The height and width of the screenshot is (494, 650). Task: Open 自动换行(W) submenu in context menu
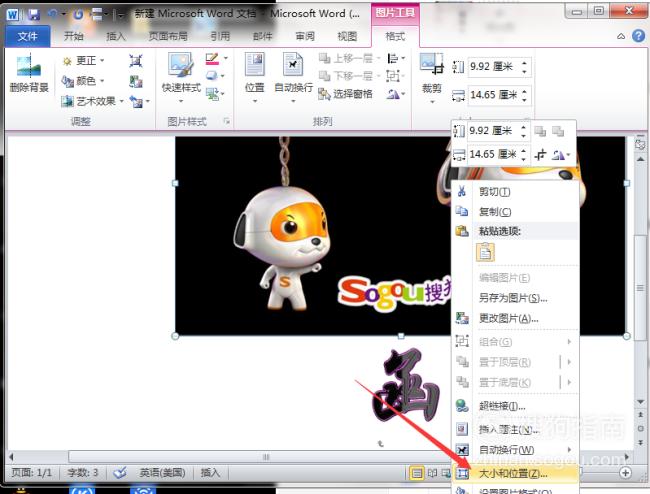pos(515,450)
